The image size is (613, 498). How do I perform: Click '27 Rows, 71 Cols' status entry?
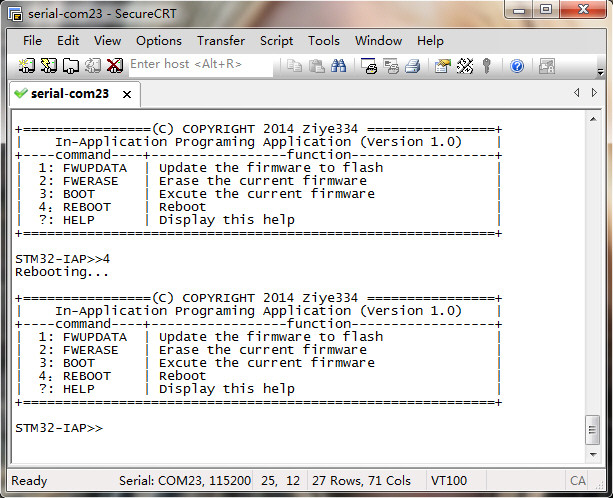pos(361,480)
